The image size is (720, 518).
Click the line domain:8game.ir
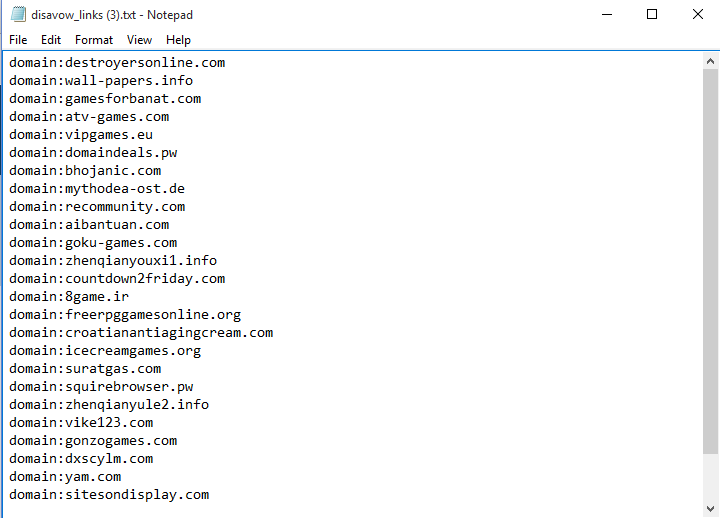tap(69, 296)
